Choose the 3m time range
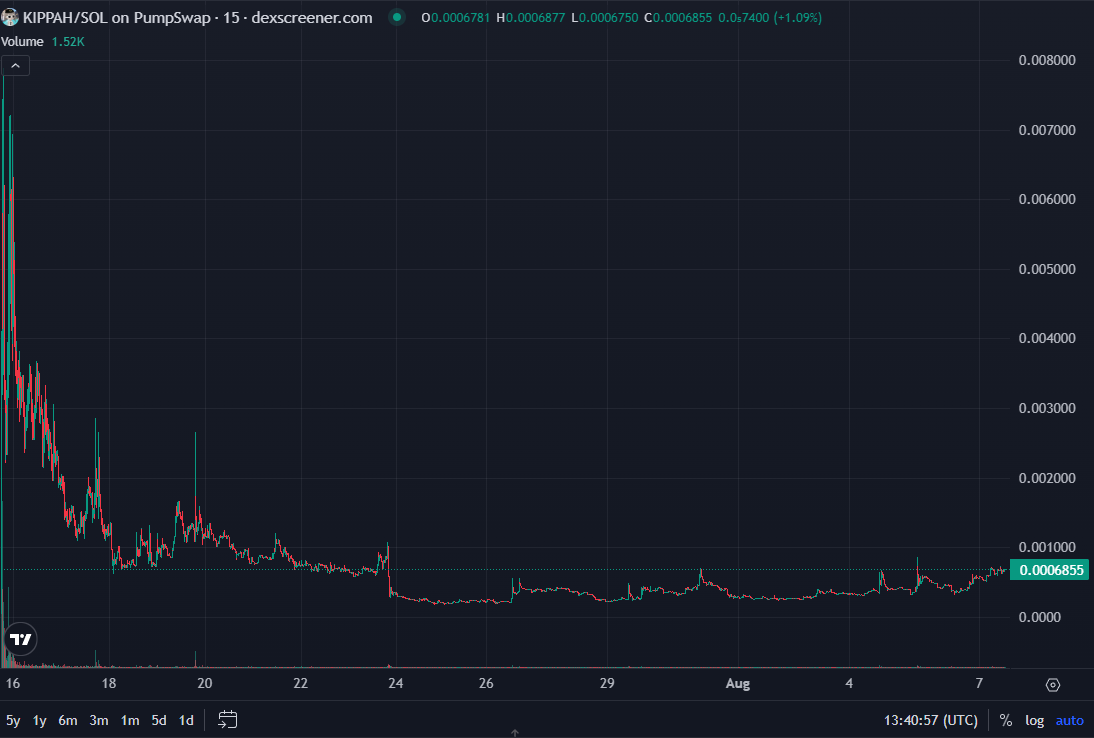This screenshot has height=738, width=1094. pyautogui.click(x=99, y=720)
